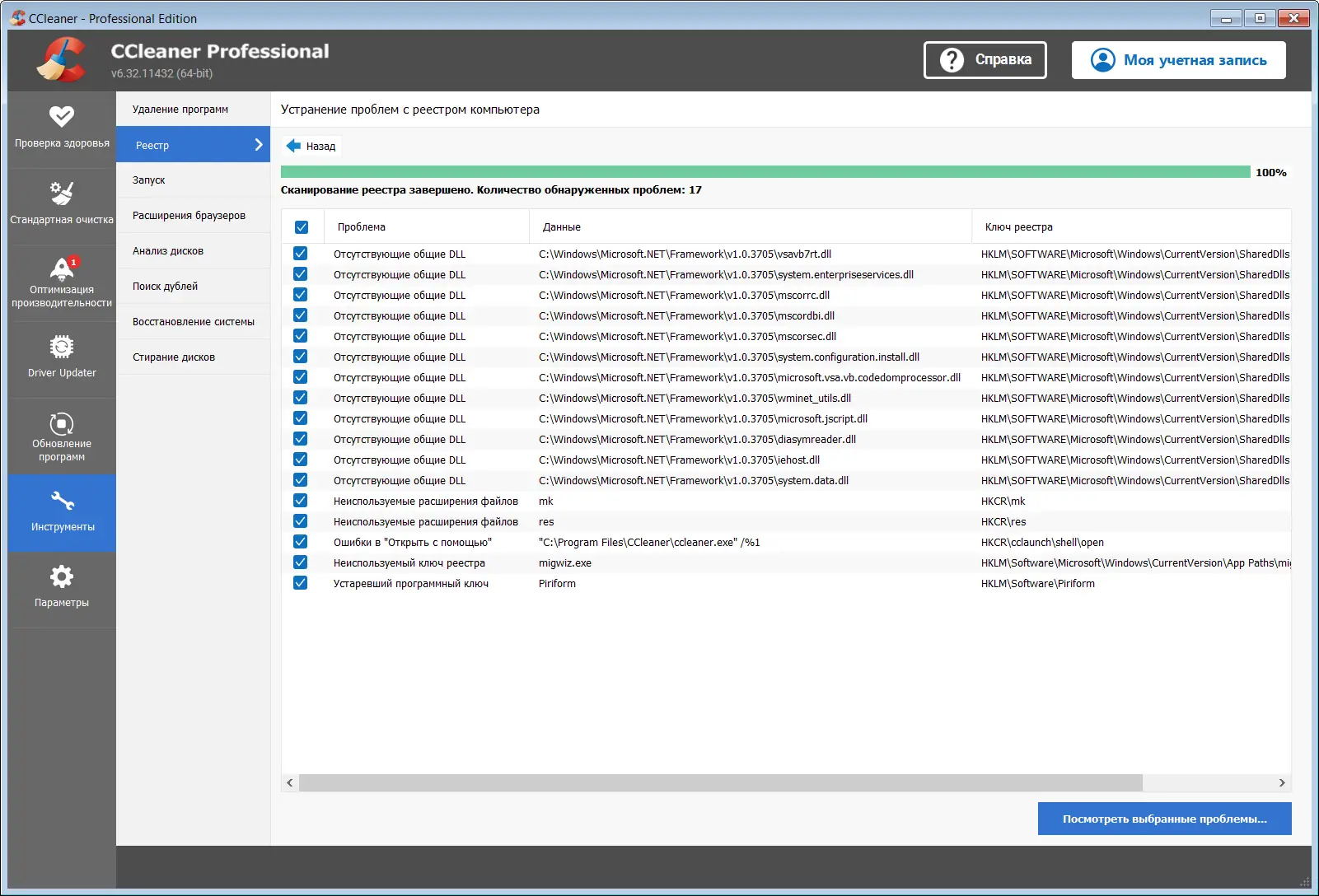This screenshot has width=1319, height=896.
Task: Open the Проверка здоровья sidebar icon
Action: [x=62, y=117]
